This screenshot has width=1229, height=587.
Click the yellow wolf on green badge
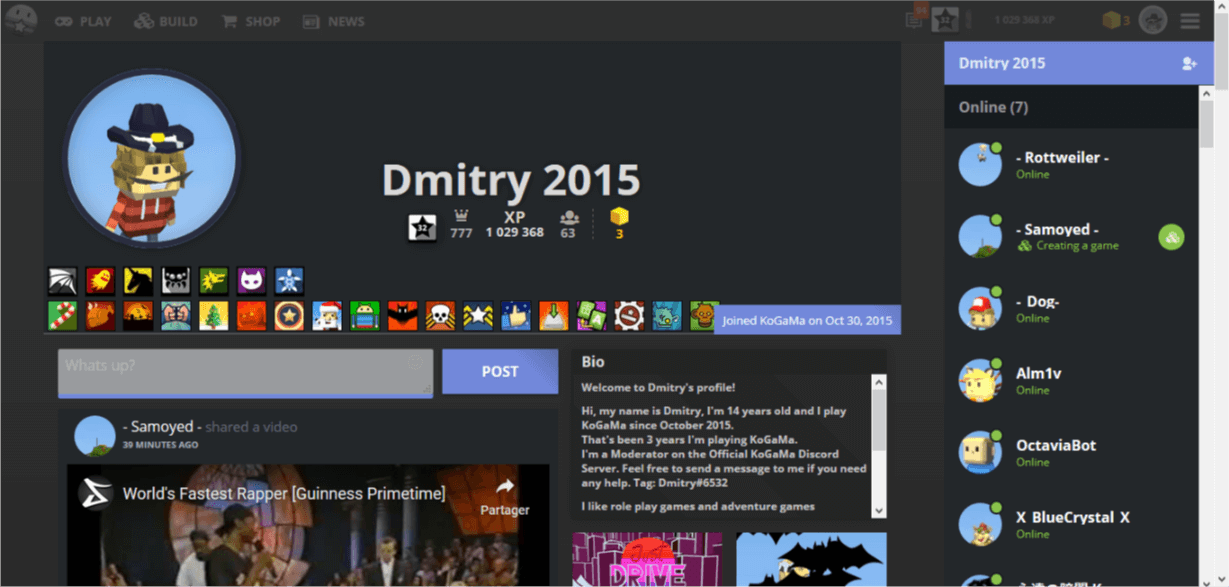click(x=213, y=281)
